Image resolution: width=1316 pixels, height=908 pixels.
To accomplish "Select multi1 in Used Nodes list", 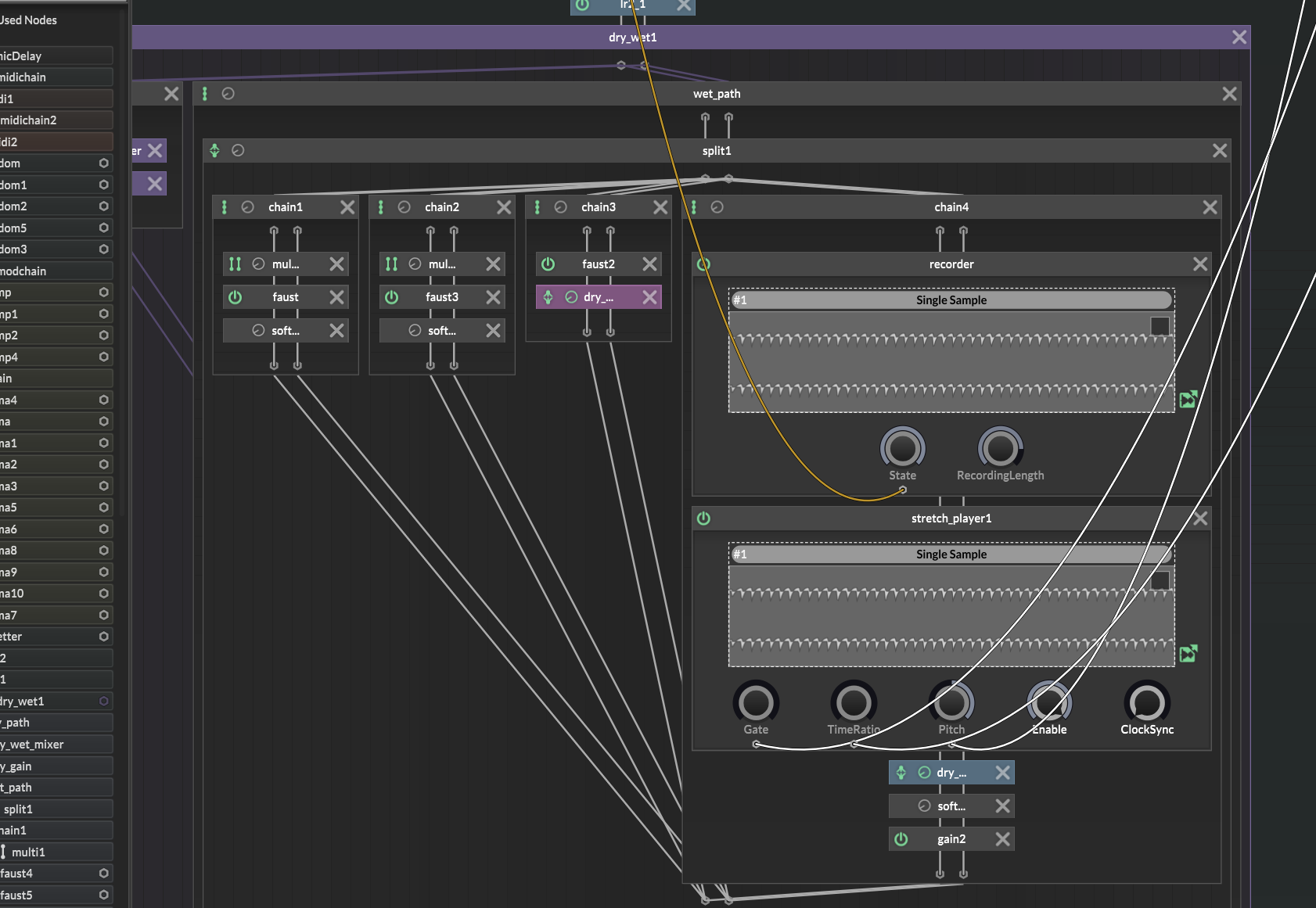I will coord(56,852).
